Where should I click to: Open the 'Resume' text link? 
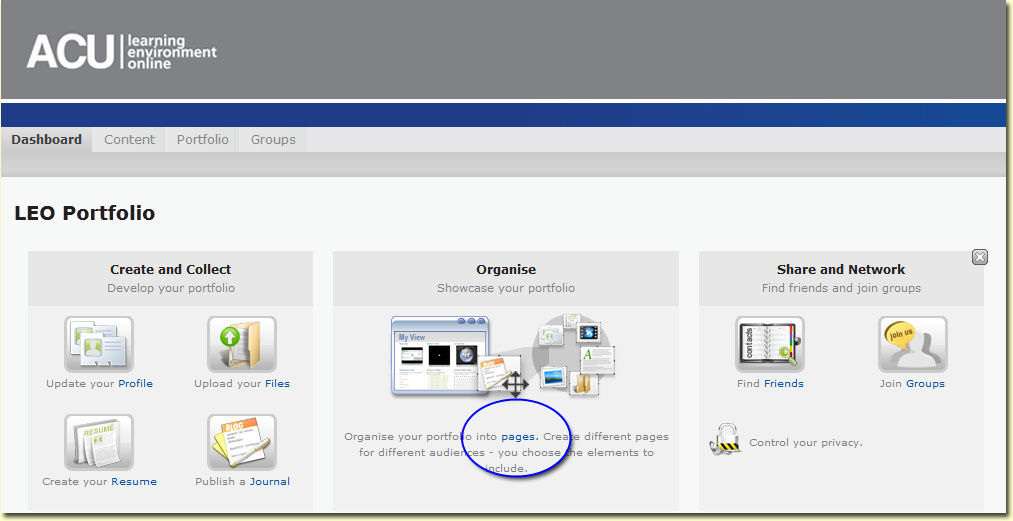coord(134,482)
